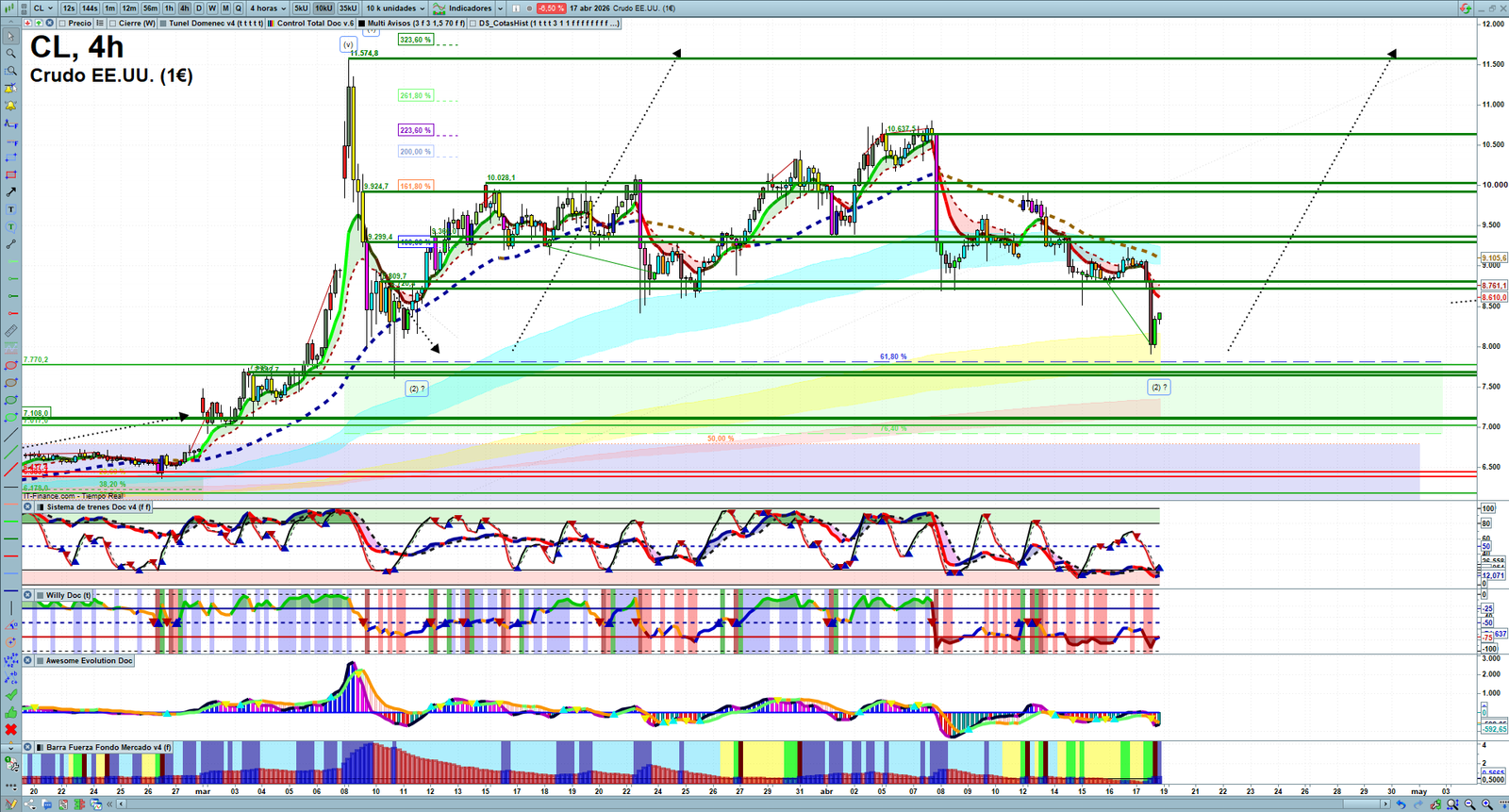Image resolution: width=1509 pixels, height=812 pixels.
Task: Click the red X delete objects icon
Action: [x=10, y=729]
